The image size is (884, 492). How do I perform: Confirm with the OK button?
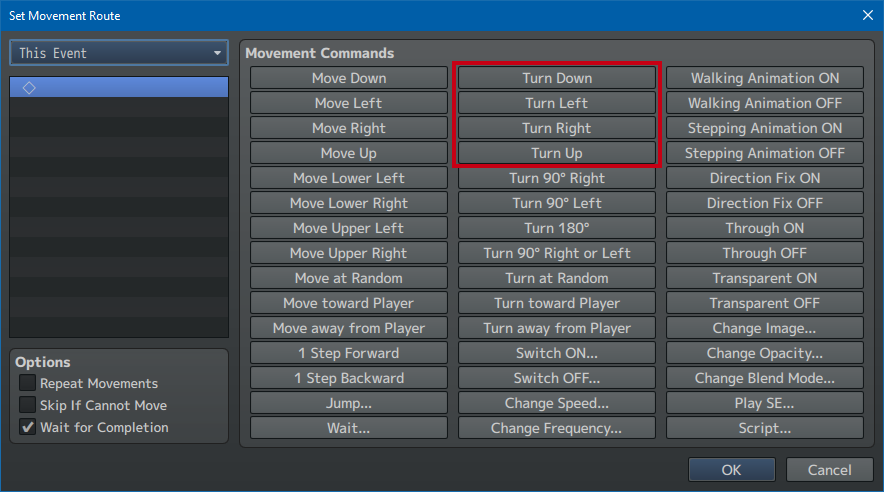[x=732, y=470]
